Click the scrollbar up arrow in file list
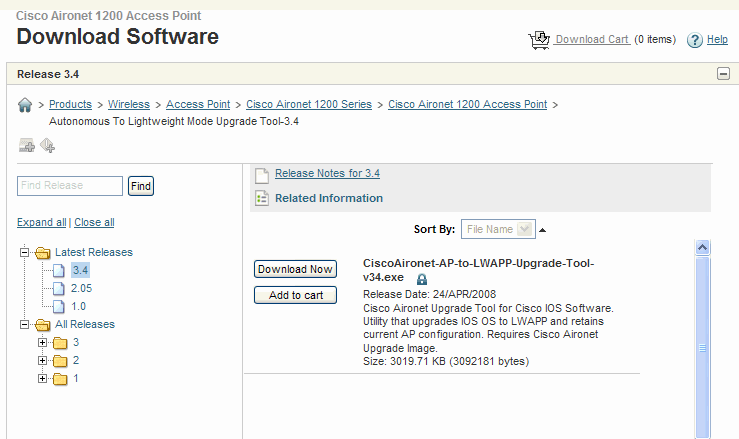Viewport: 739px width, 439px height. tap(702, 248)
